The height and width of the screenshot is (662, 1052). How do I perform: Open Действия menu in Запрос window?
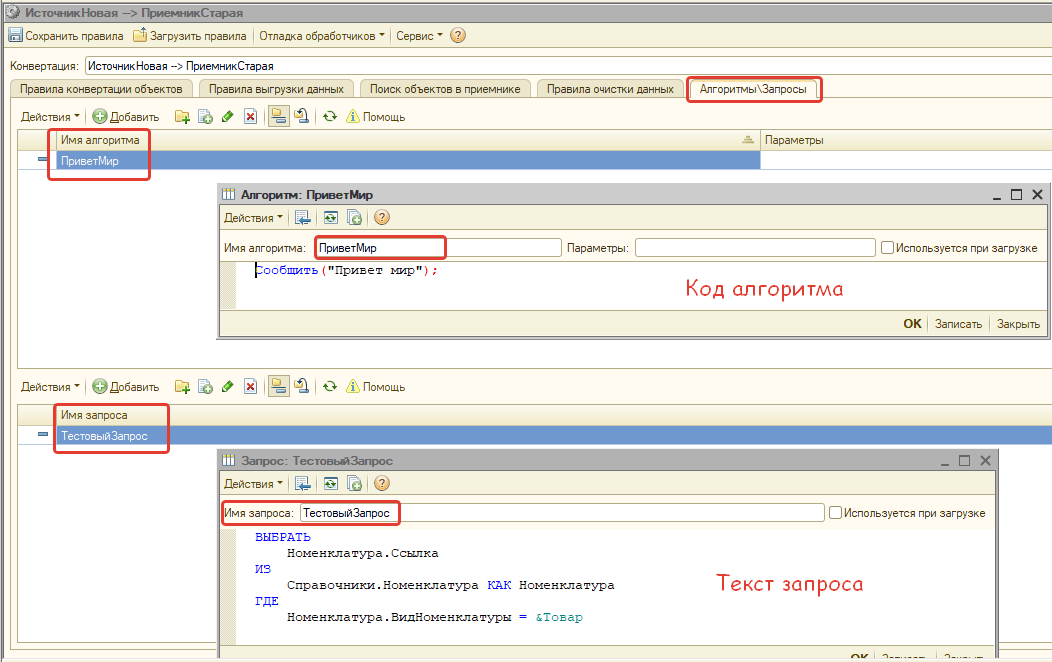click(254, 484)
